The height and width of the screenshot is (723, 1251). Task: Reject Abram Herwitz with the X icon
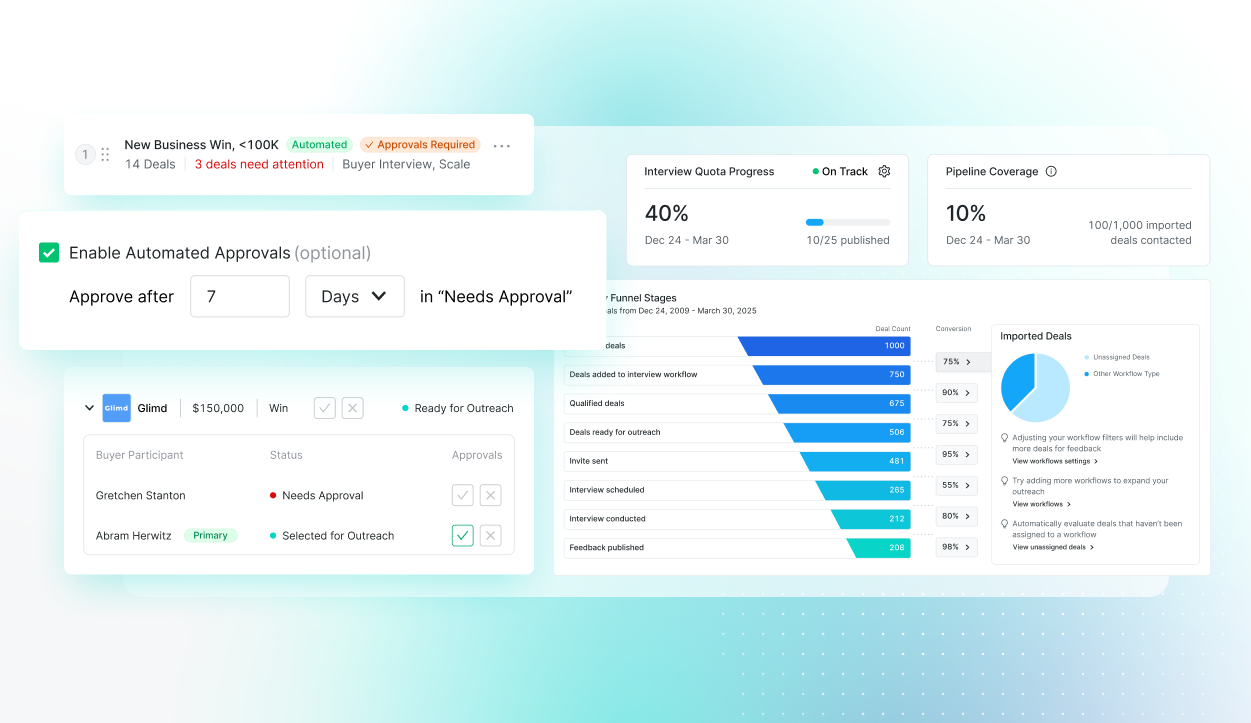(490, 536)
